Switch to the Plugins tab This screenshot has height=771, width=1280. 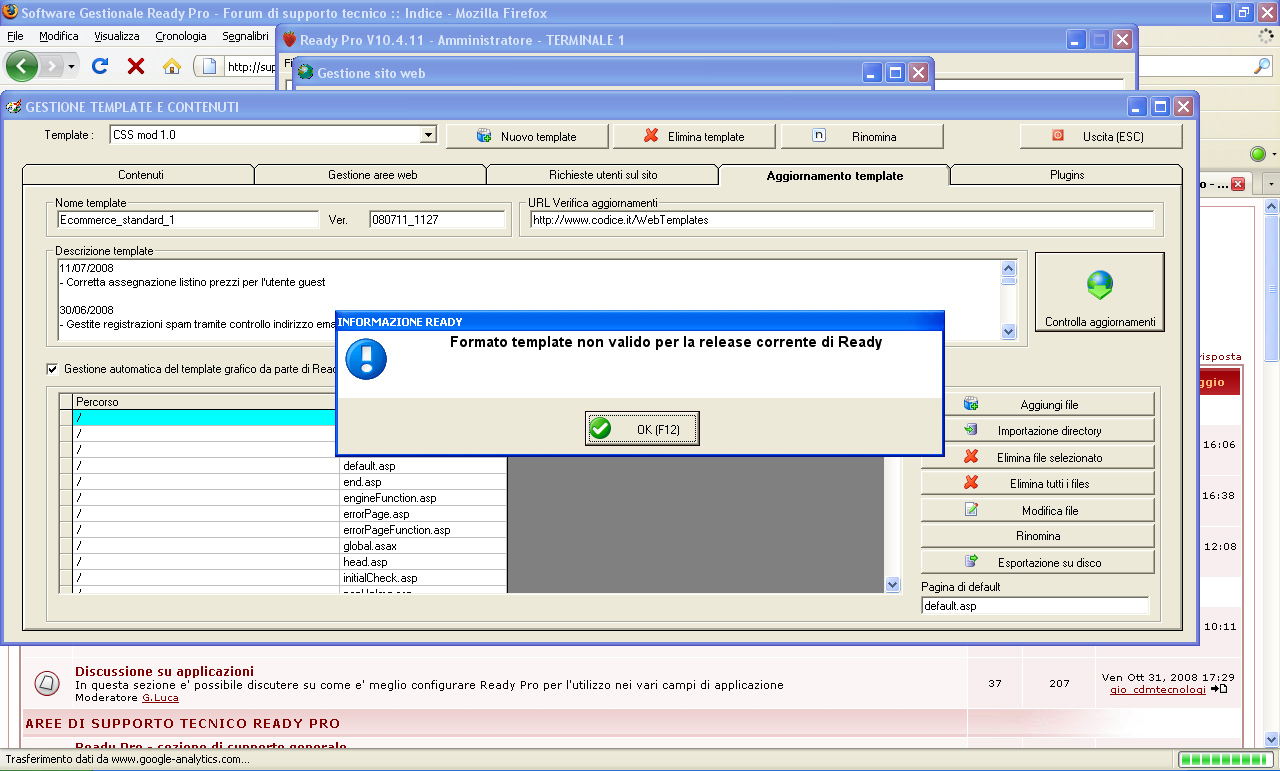coord(1067,175)
